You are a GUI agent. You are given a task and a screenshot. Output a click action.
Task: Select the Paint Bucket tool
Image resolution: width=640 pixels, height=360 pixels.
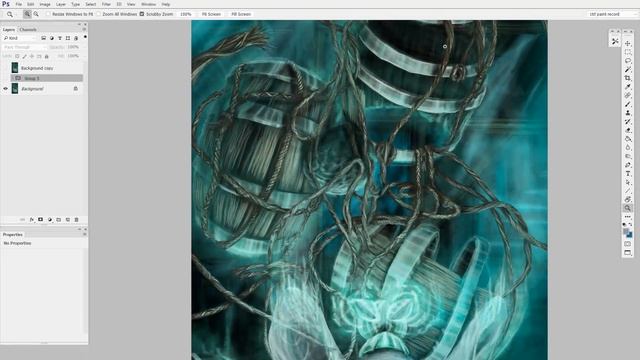click(627, 139)
